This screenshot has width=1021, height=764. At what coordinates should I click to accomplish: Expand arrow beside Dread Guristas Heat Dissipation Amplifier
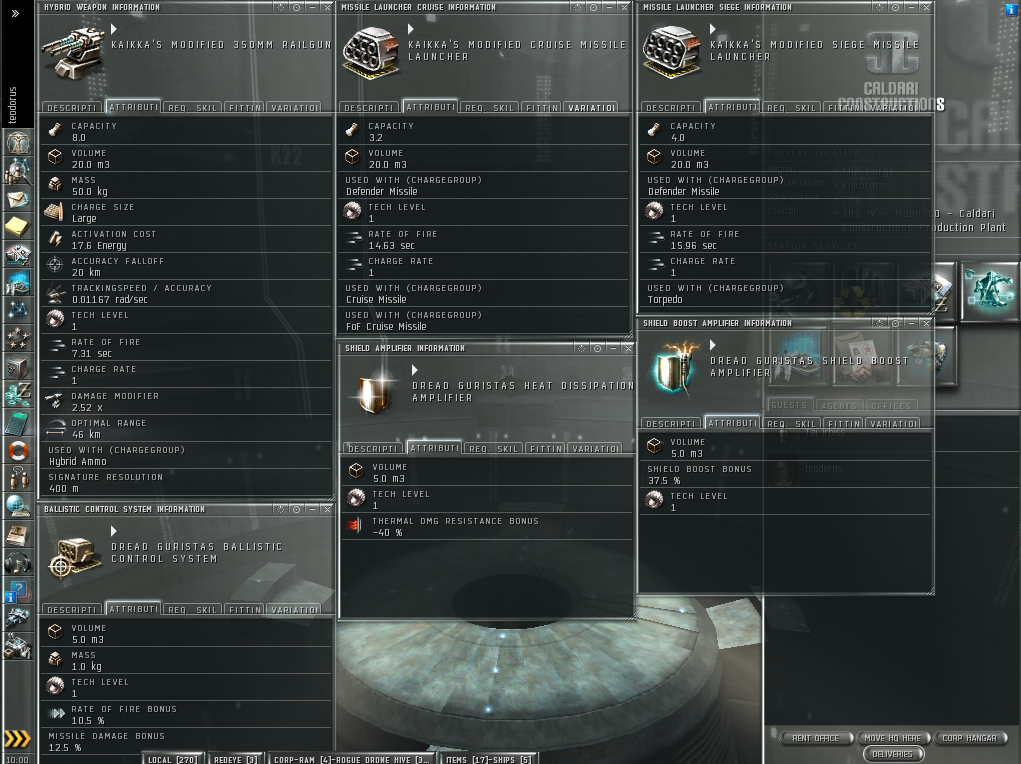tap(415, 370)
